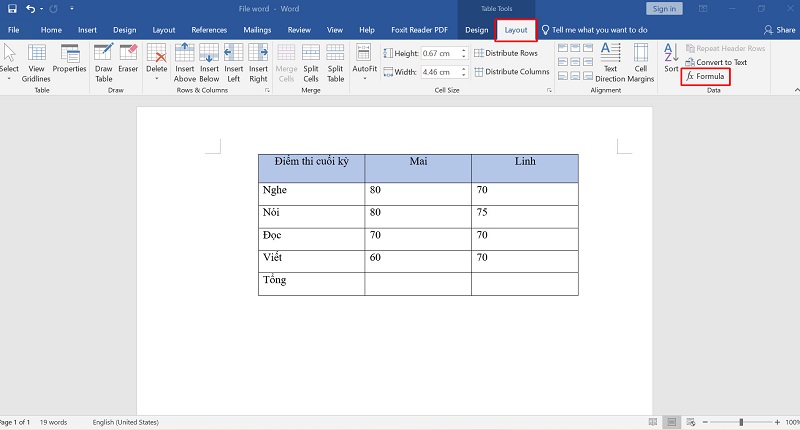
Task: Decrease column Width with the down arrow
Action: point(464,75)
